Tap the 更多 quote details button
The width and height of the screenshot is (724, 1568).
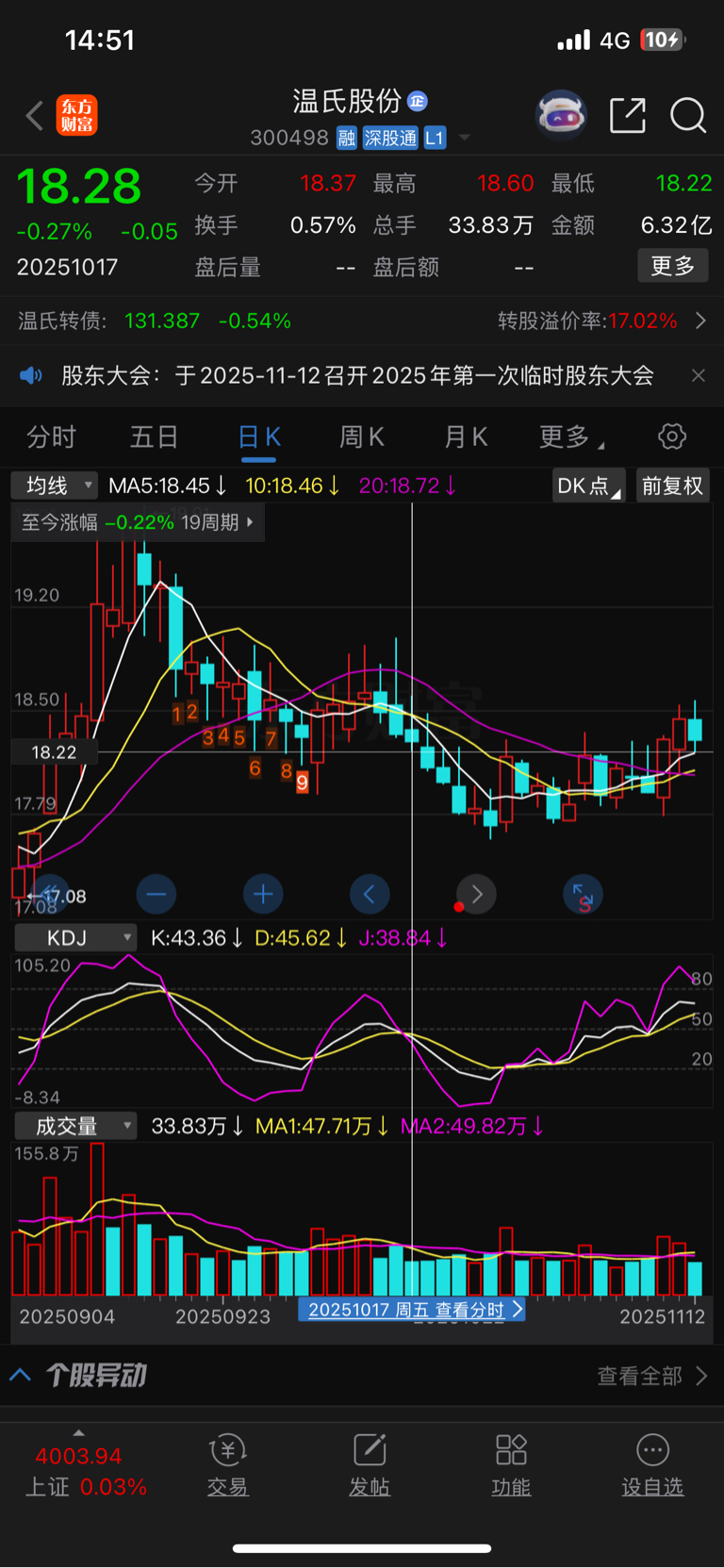tap(673, 266)
